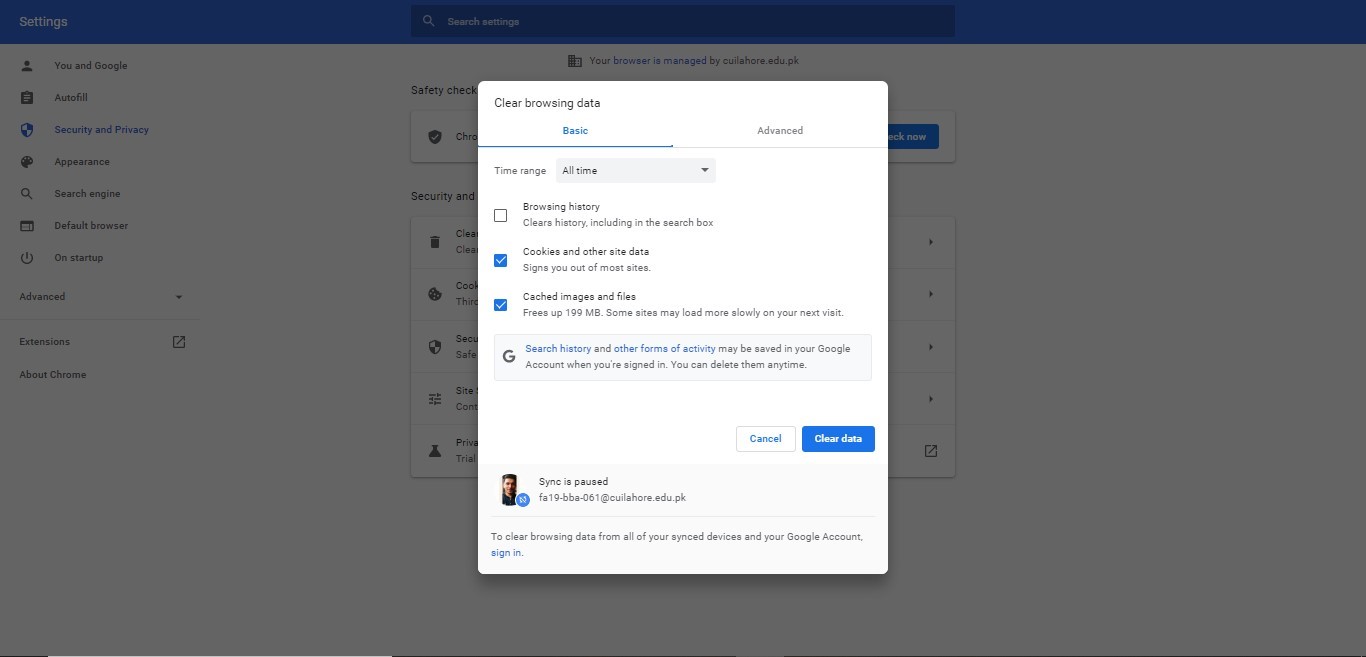The image size is (1366, 657).
Task: Click the flask icon in the Settings list
Action: point(435,451)
